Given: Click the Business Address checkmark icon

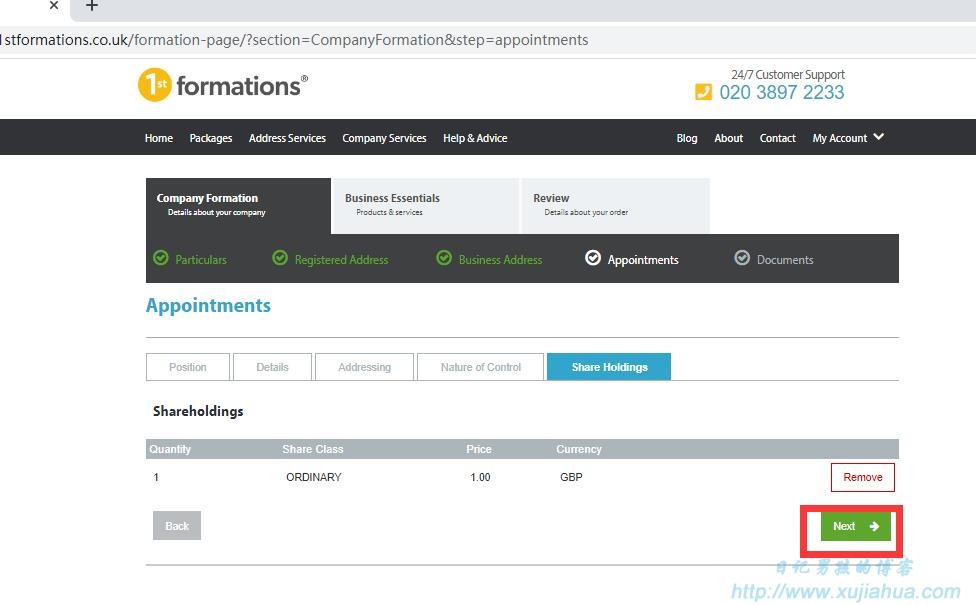Looking at the screenshot, I should click(444, 258).
